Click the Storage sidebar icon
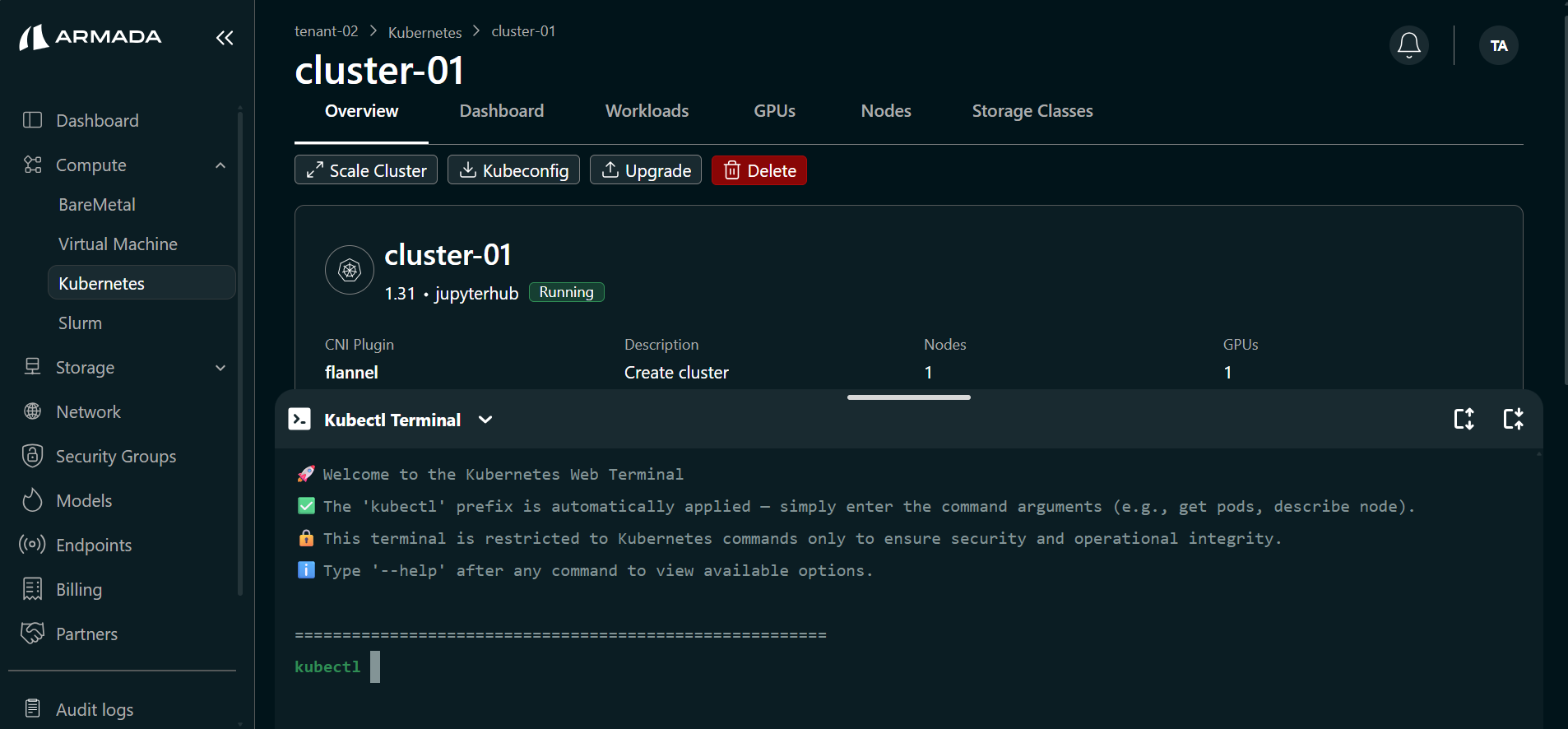This screenshot has width=1568, height=729. tap(32, 367)
